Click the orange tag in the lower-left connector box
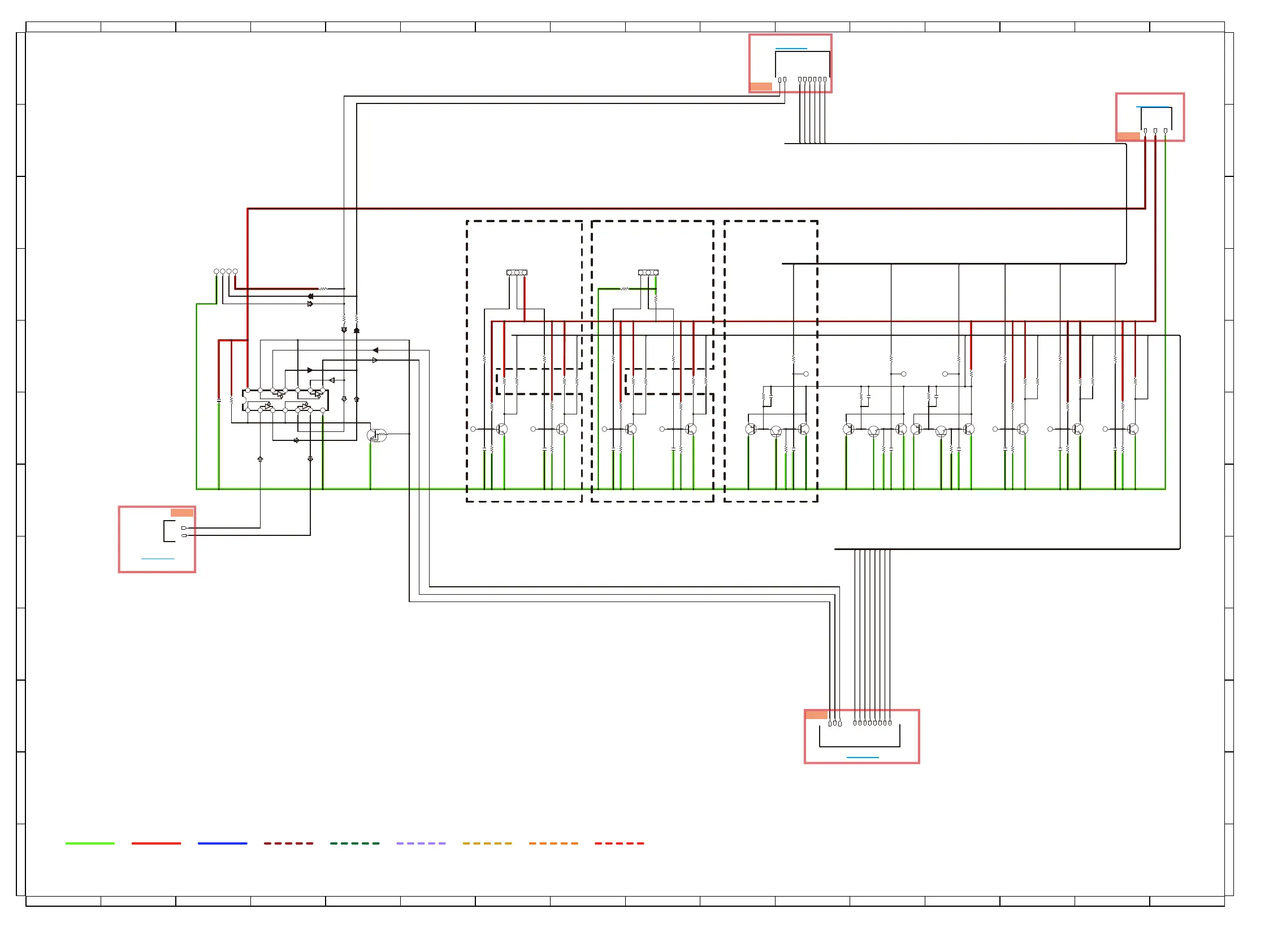This screenshot has height=952, width=1282. (x=182, y=512)
